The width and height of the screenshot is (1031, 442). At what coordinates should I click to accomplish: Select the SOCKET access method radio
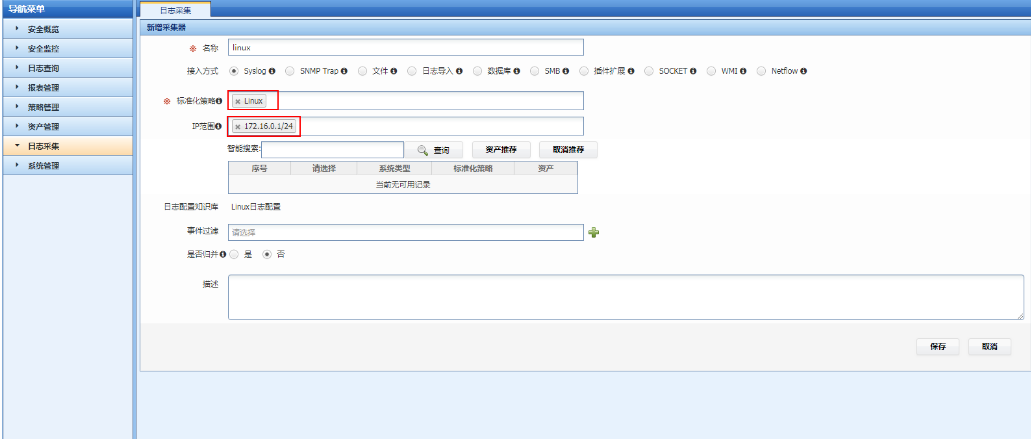[x=649, y=71]
